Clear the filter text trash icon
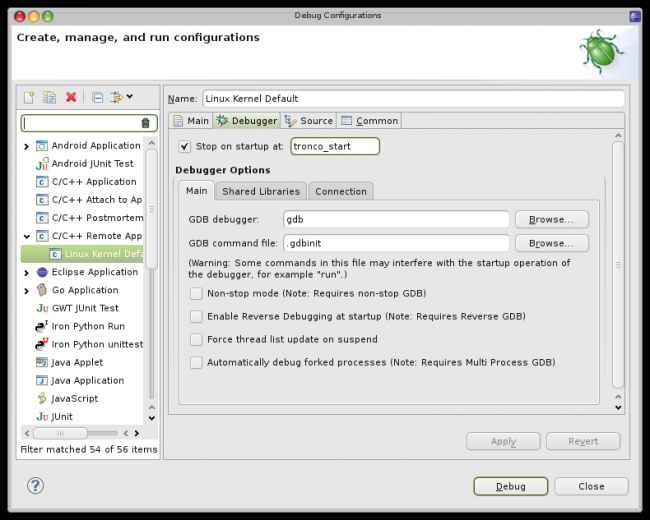Image resolution: width=650 pixels, height=520 pixels. tap(146, 123)
